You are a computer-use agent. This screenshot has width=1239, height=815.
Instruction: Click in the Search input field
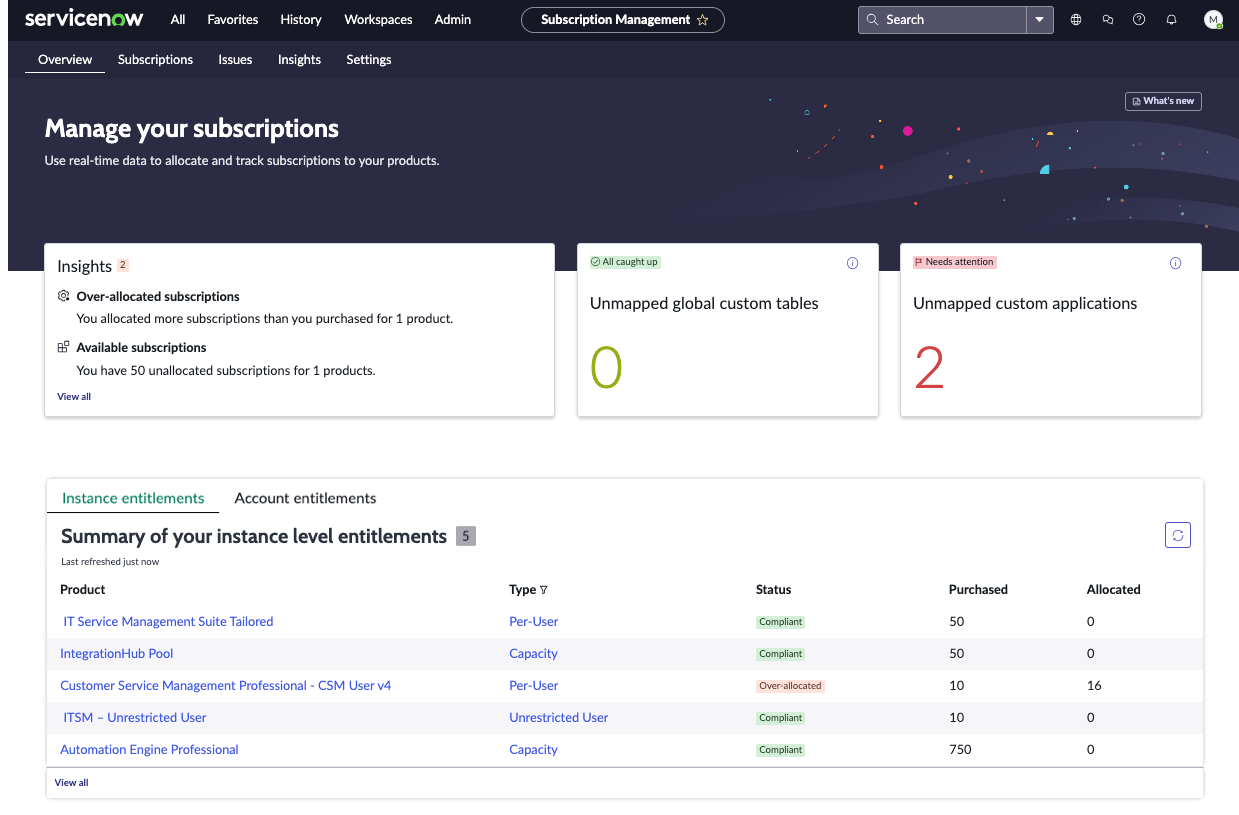point(942,20)
